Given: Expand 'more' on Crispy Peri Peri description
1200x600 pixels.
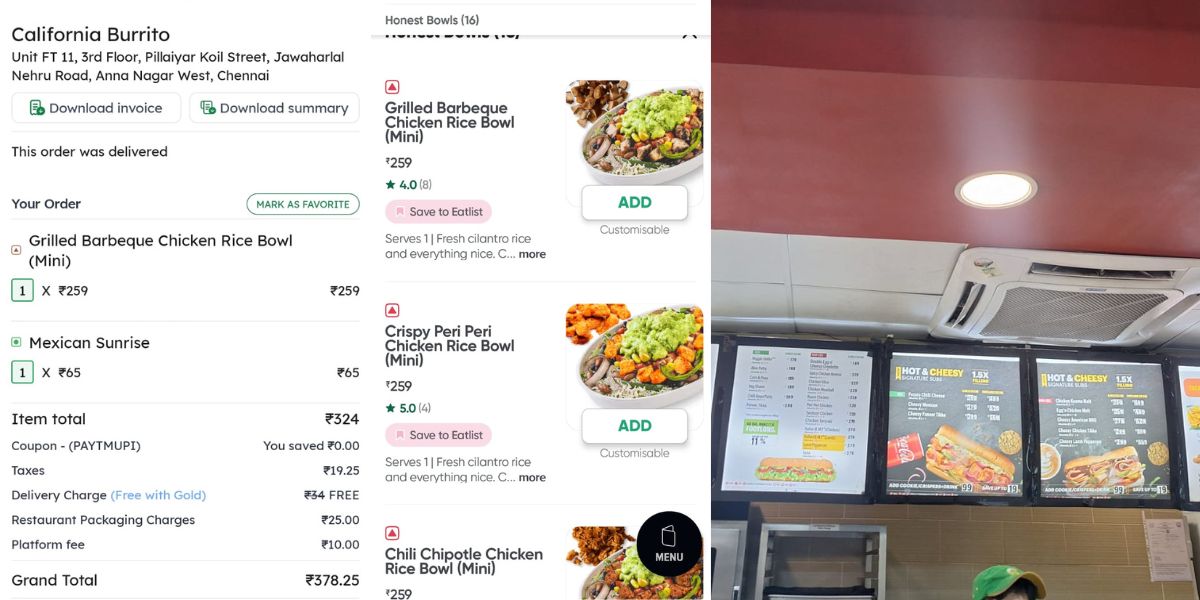Looking at the screenshot, I should 532,477.
